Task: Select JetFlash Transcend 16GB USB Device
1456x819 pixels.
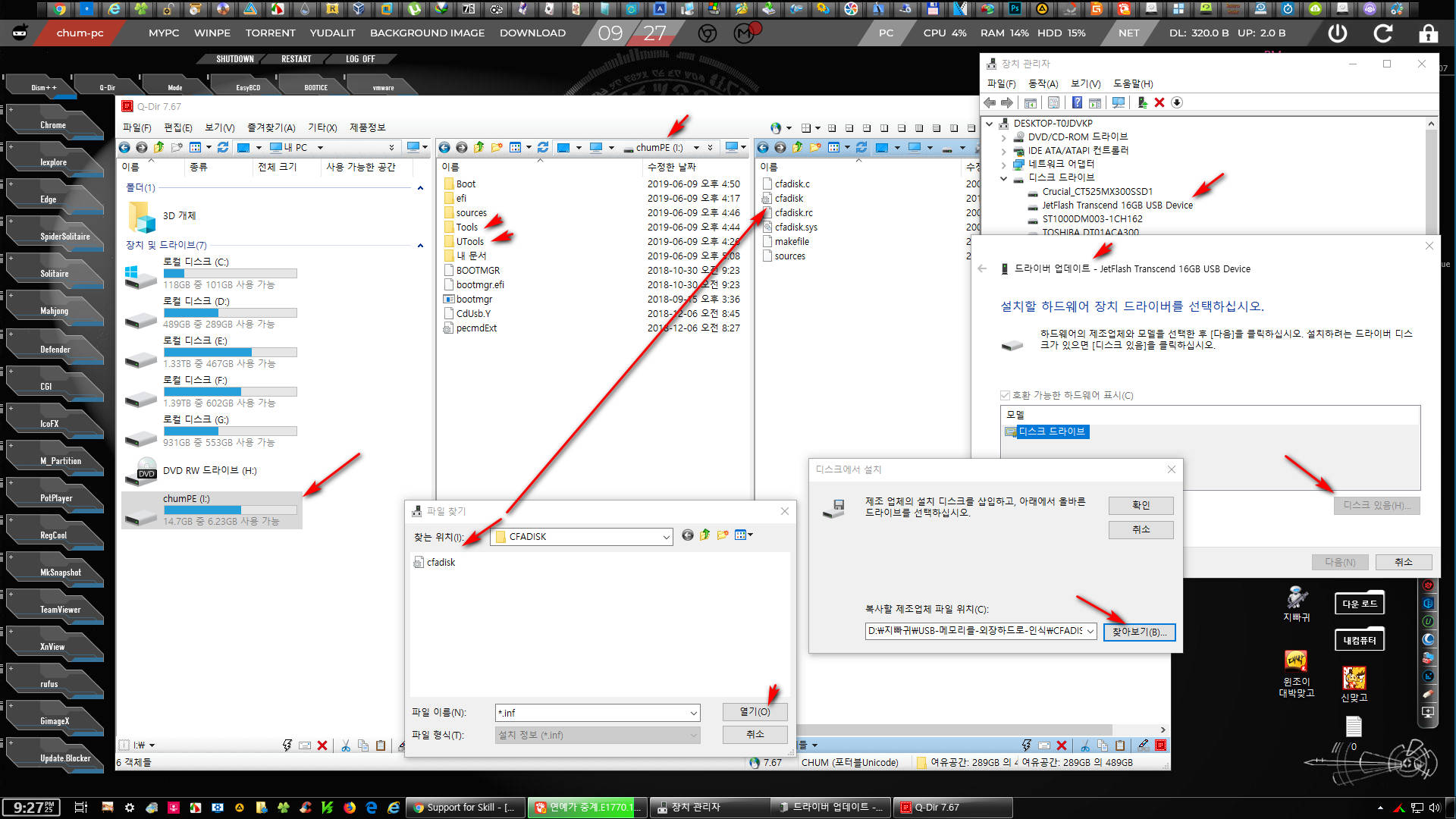Action: (1116, 206)
